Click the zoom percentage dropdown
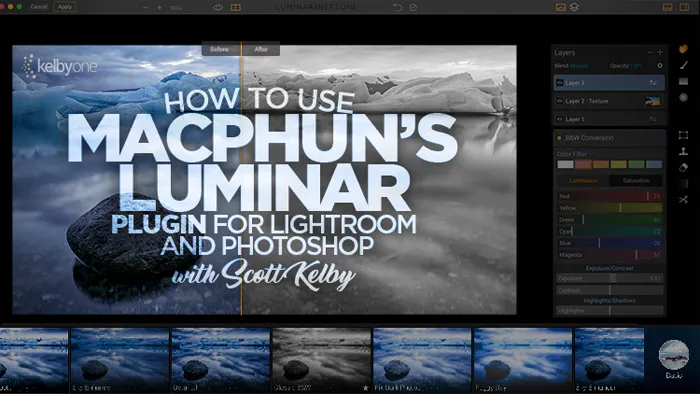Screen dimensions: 700x394 [x=175, y=8]
